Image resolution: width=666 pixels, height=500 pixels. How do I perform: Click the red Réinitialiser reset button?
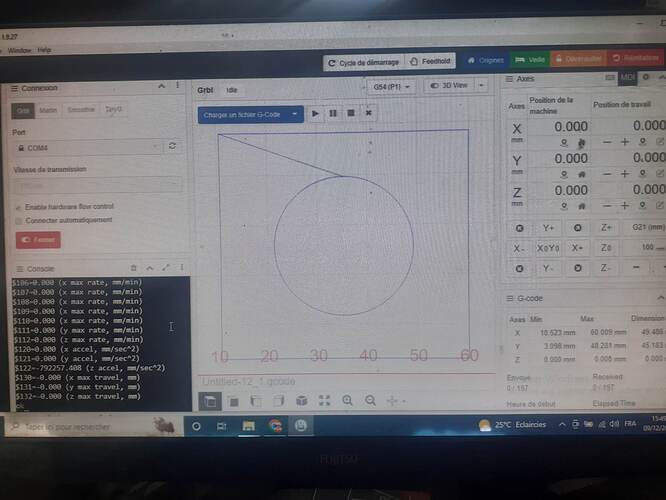point(636,58)
